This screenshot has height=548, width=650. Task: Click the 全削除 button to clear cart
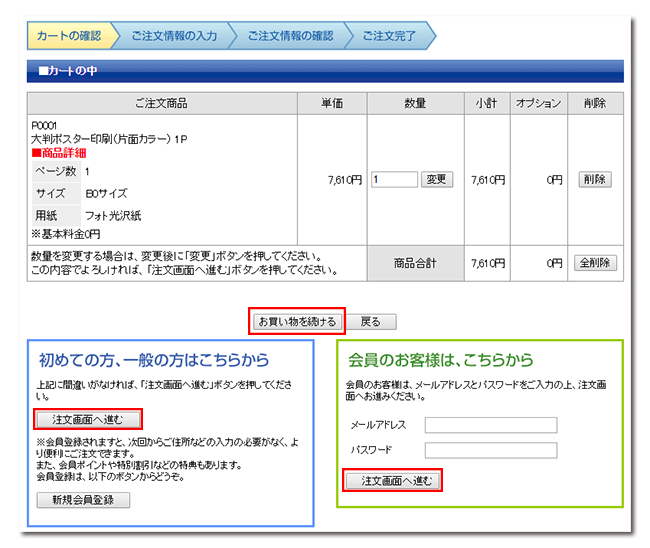(595, 263)
